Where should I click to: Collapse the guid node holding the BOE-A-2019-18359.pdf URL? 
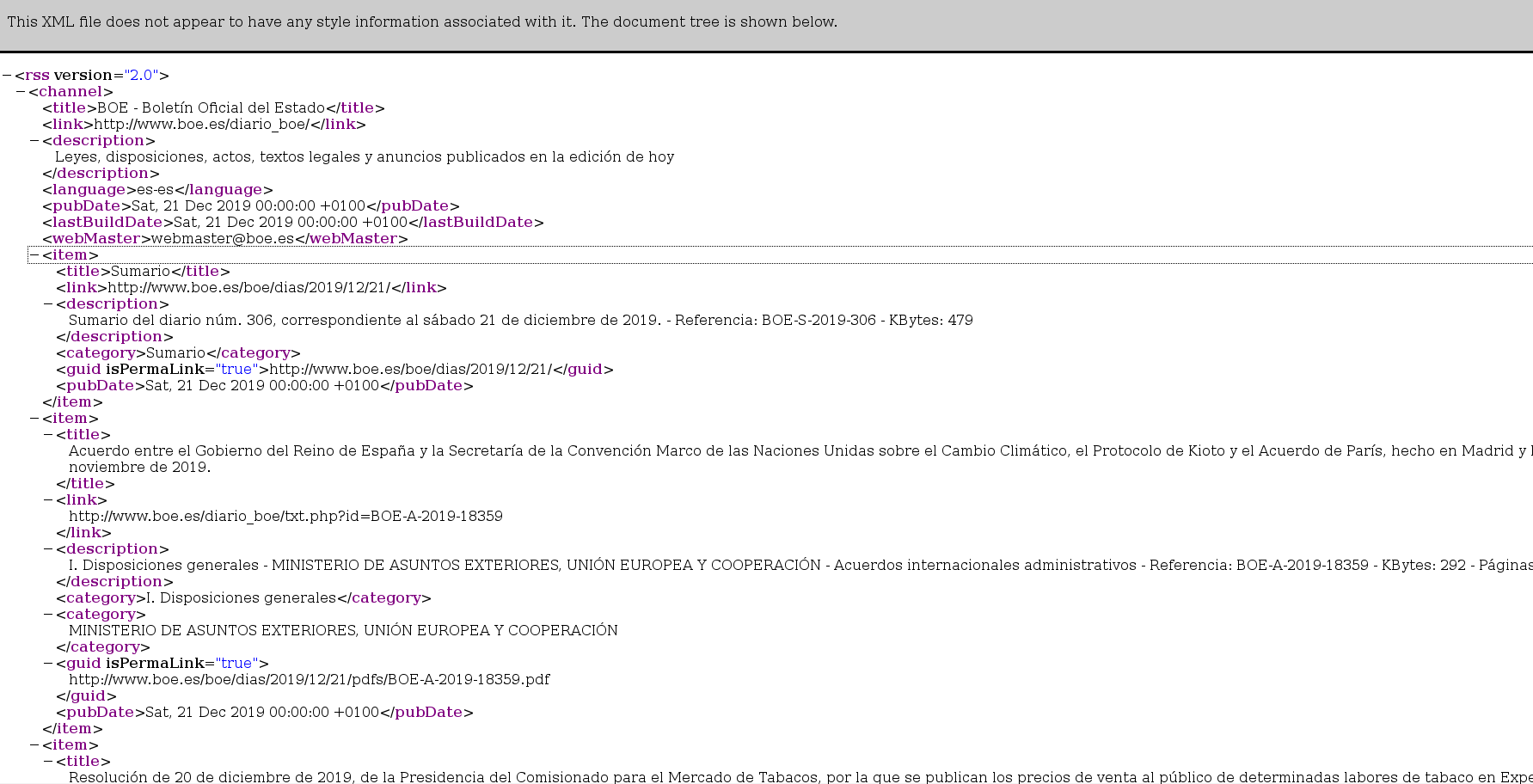pyautogui.click(x=48, y=664)
